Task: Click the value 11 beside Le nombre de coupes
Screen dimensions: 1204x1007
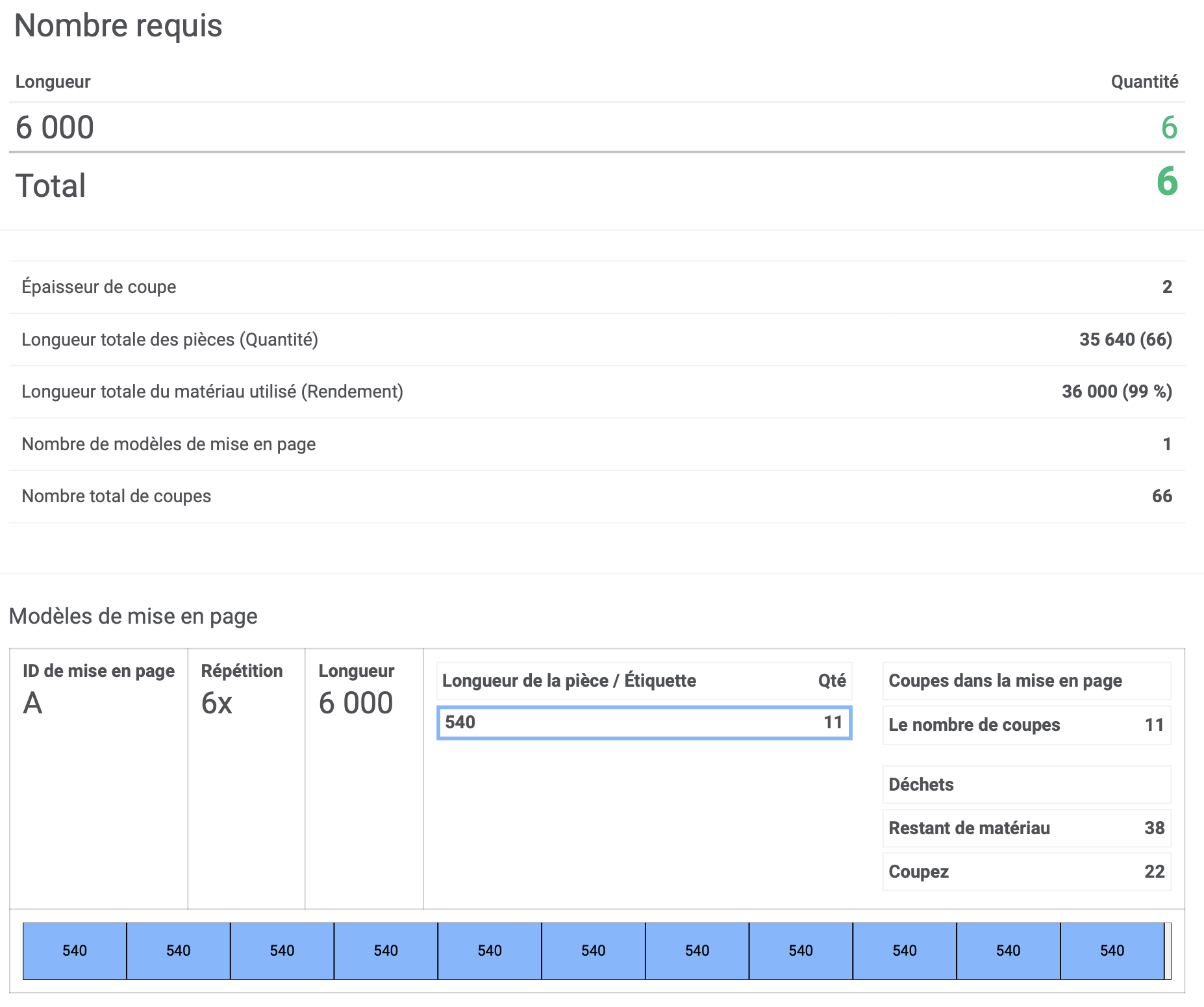Action: point(1154,725)
